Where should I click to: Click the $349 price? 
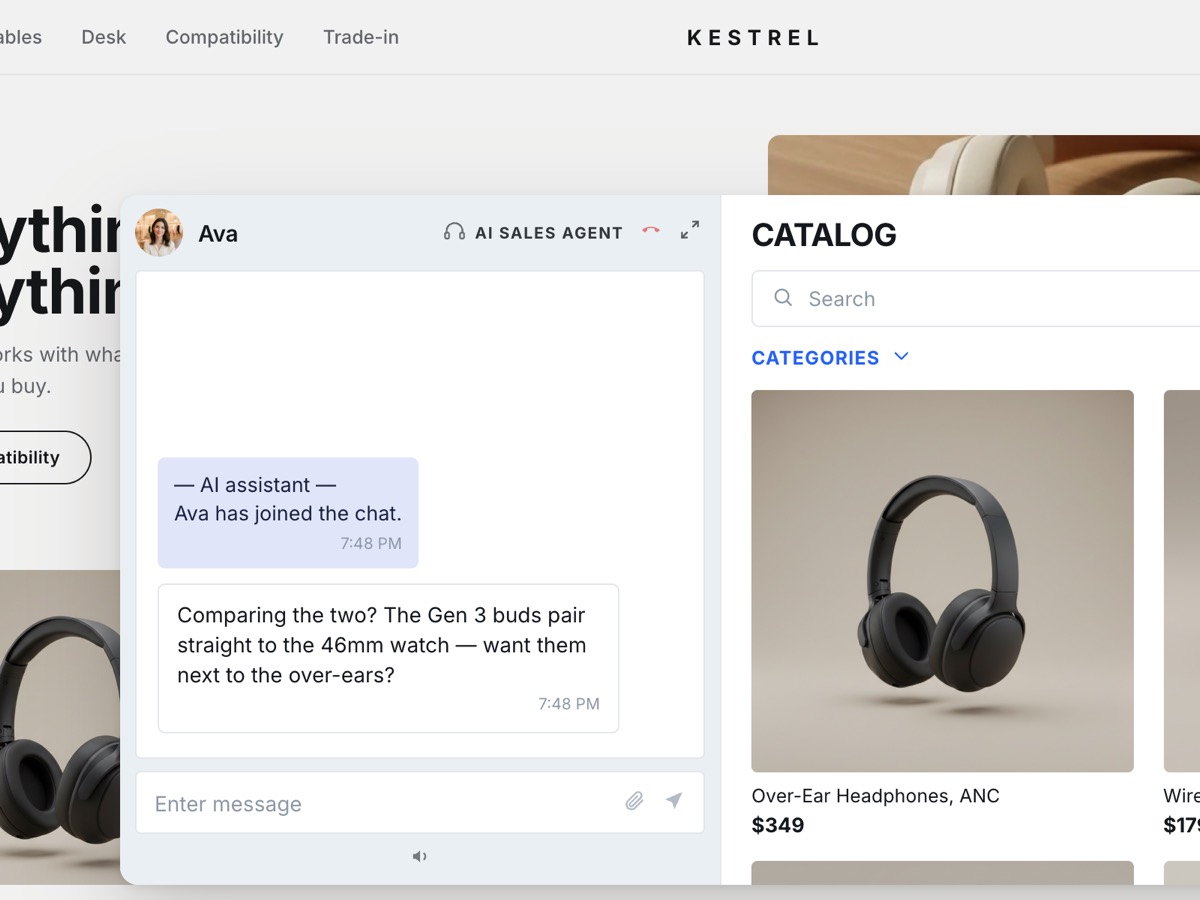778,825
